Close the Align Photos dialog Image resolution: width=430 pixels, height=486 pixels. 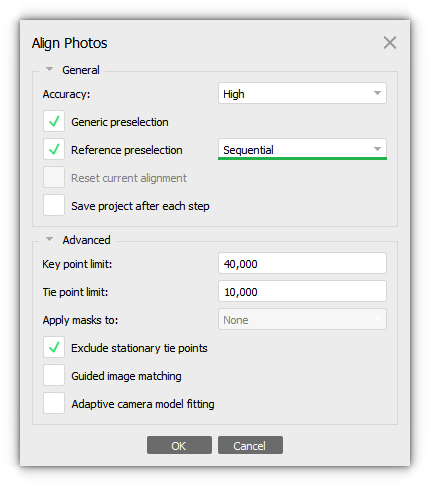coord(389,43)
